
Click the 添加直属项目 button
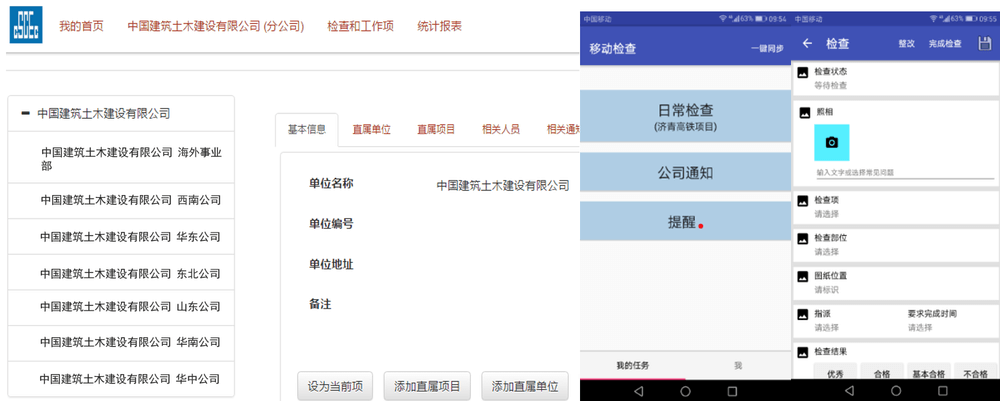(x=427, y=386)
